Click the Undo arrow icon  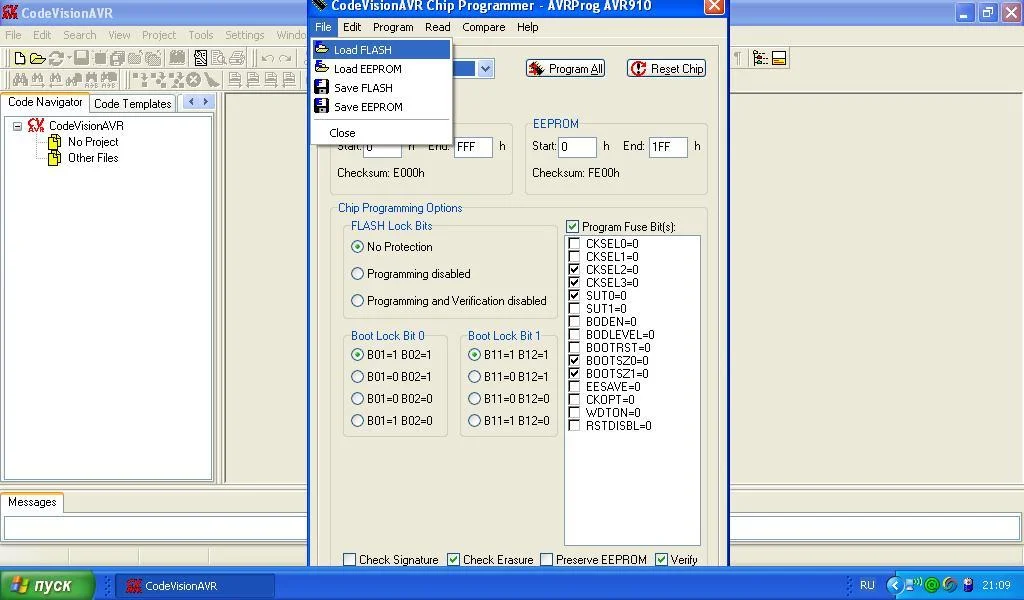click(x=268, y=59)
